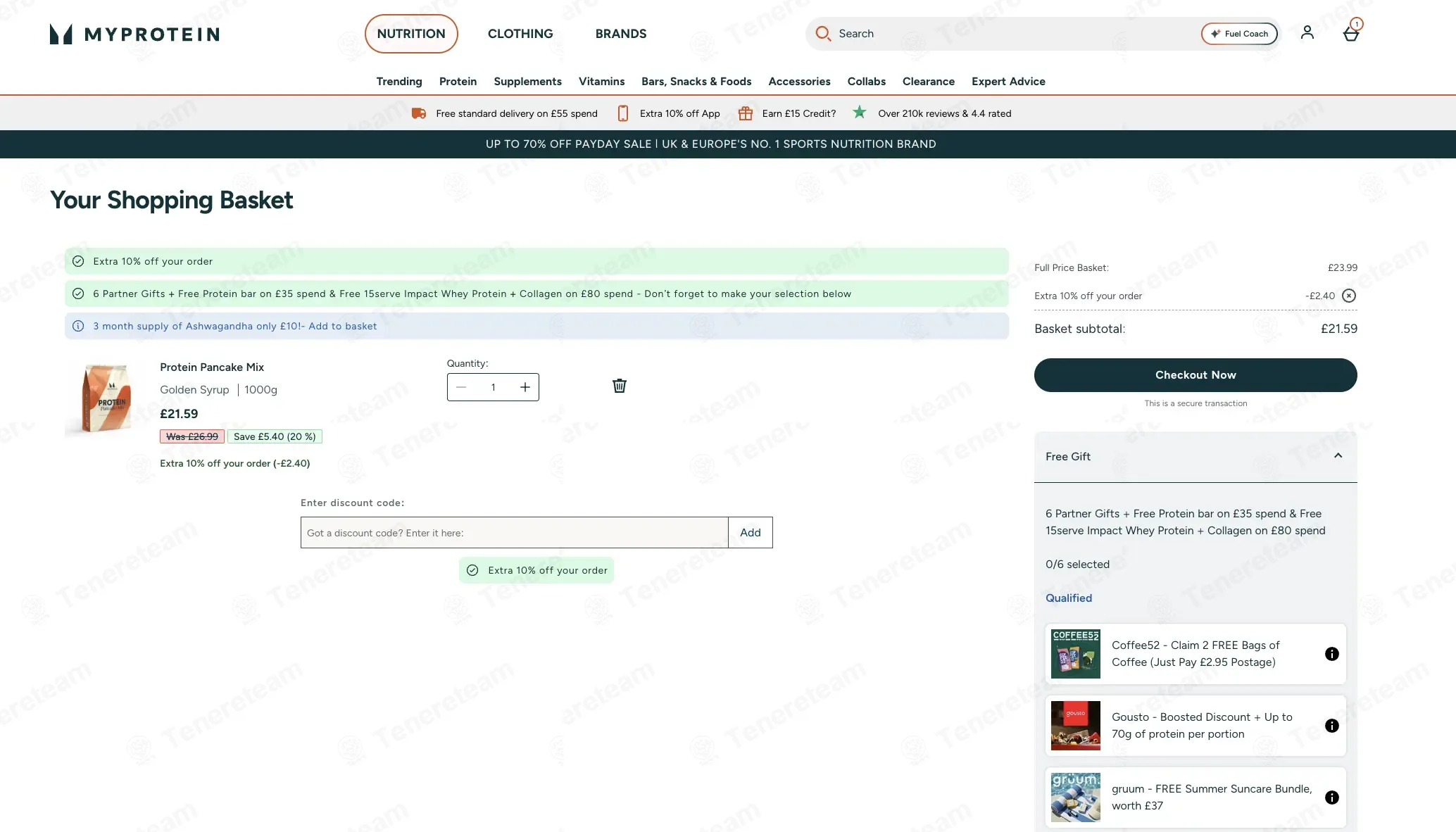Open the basket icon in header
The width and height of the screenshot is (1456, 832).
(x=1351, y=32)
